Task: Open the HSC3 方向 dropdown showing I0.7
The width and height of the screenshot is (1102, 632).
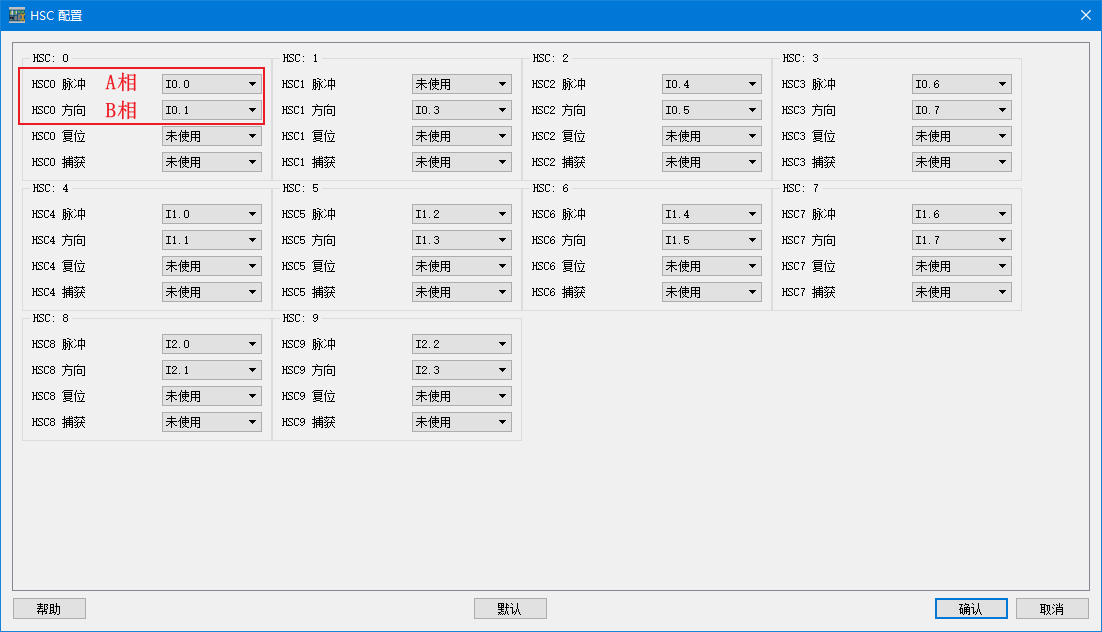Action: tap(962, 110)
